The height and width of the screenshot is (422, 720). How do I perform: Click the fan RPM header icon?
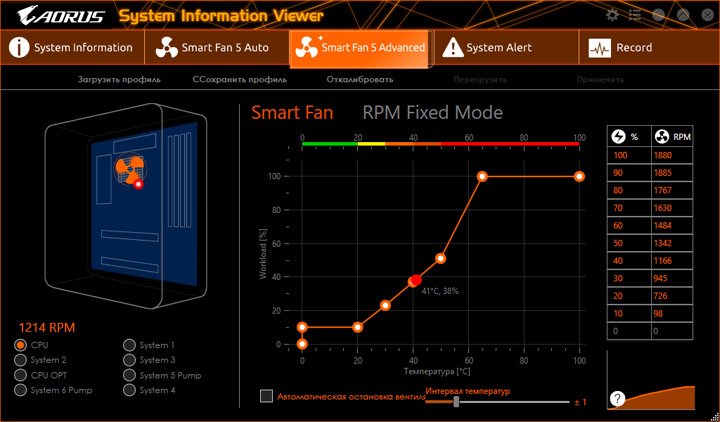(662, 136)
